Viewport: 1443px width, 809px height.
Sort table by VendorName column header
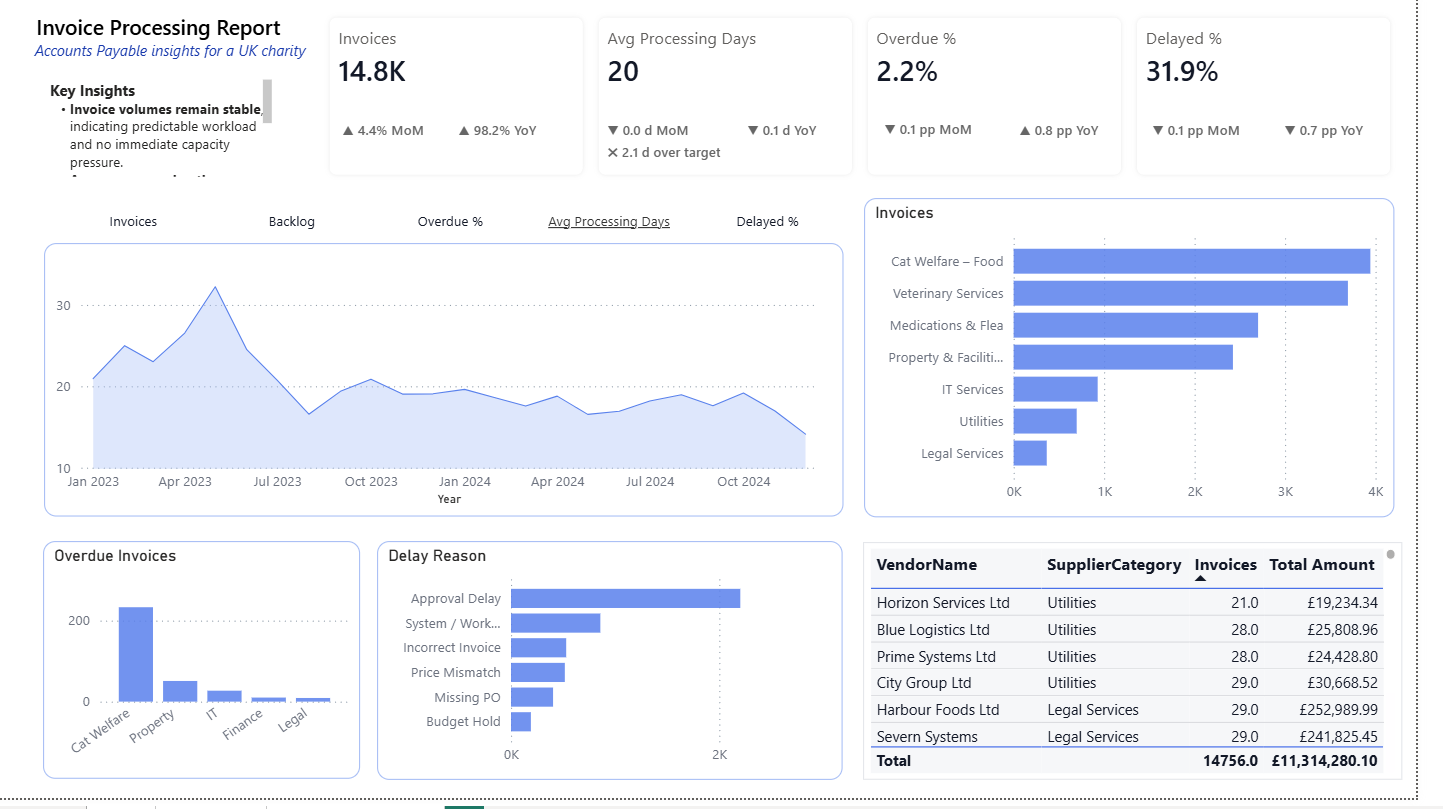point(926,565)
